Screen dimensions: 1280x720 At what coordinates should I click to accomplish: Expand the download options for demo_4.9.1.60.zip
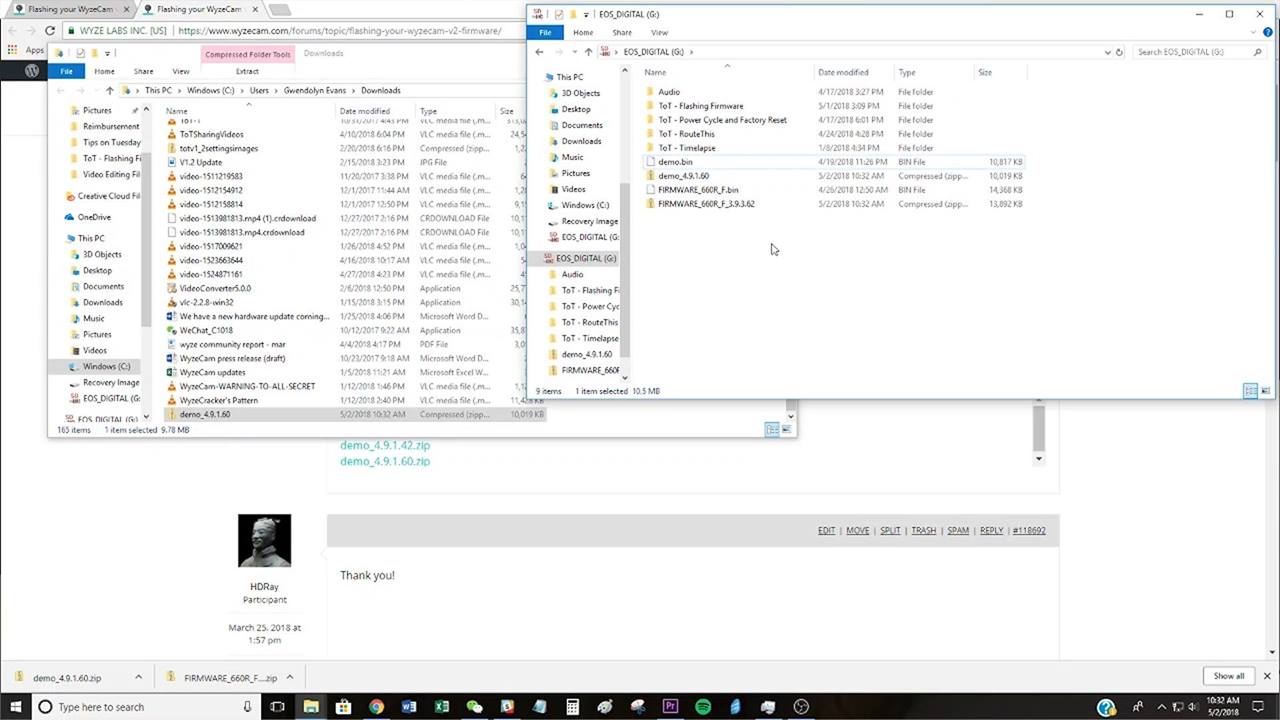point(138,677)
